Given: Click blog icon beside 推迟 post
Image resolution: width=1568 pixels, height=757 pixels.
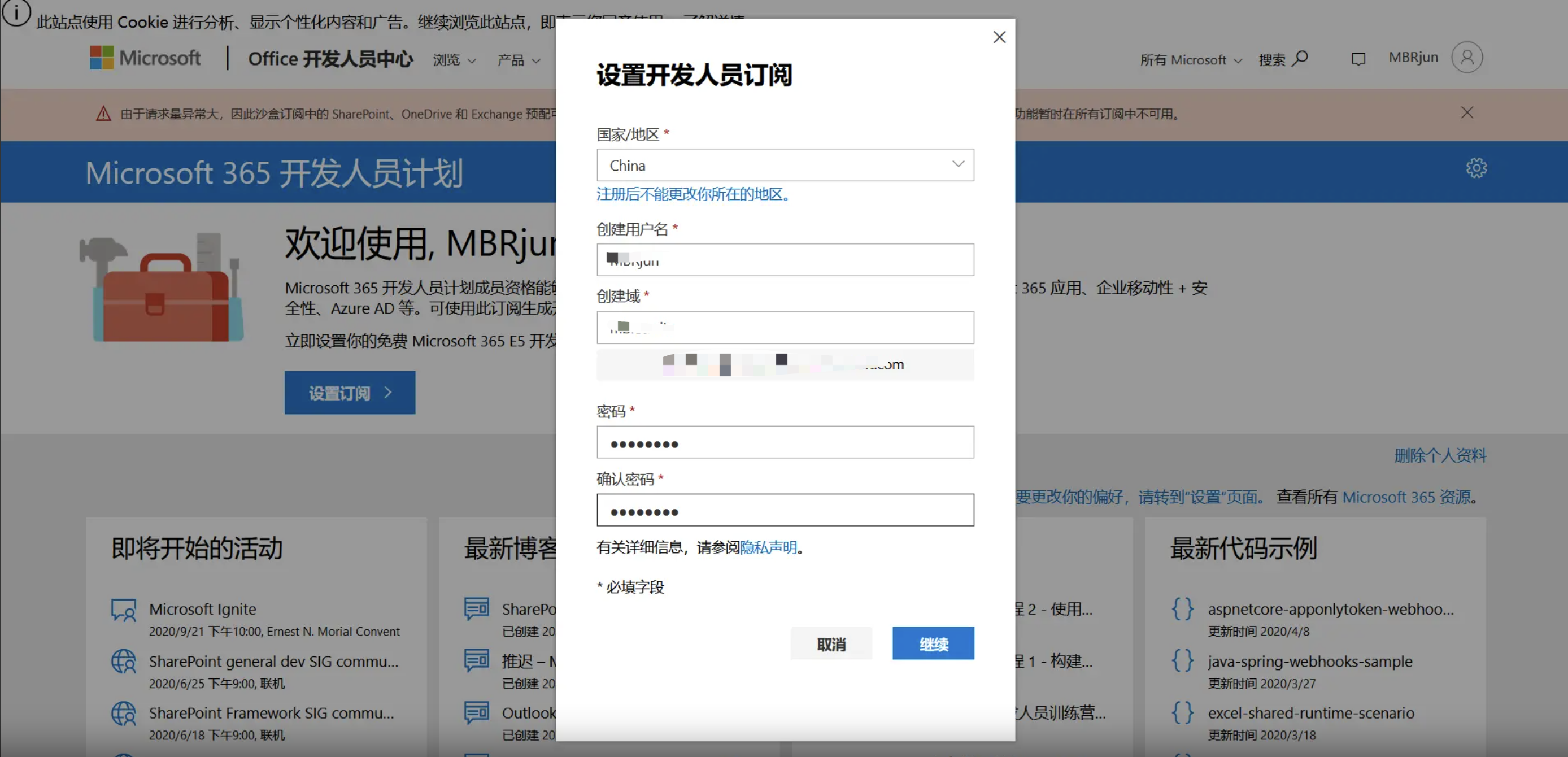Looking at the screenshot, I should point(477,660).
